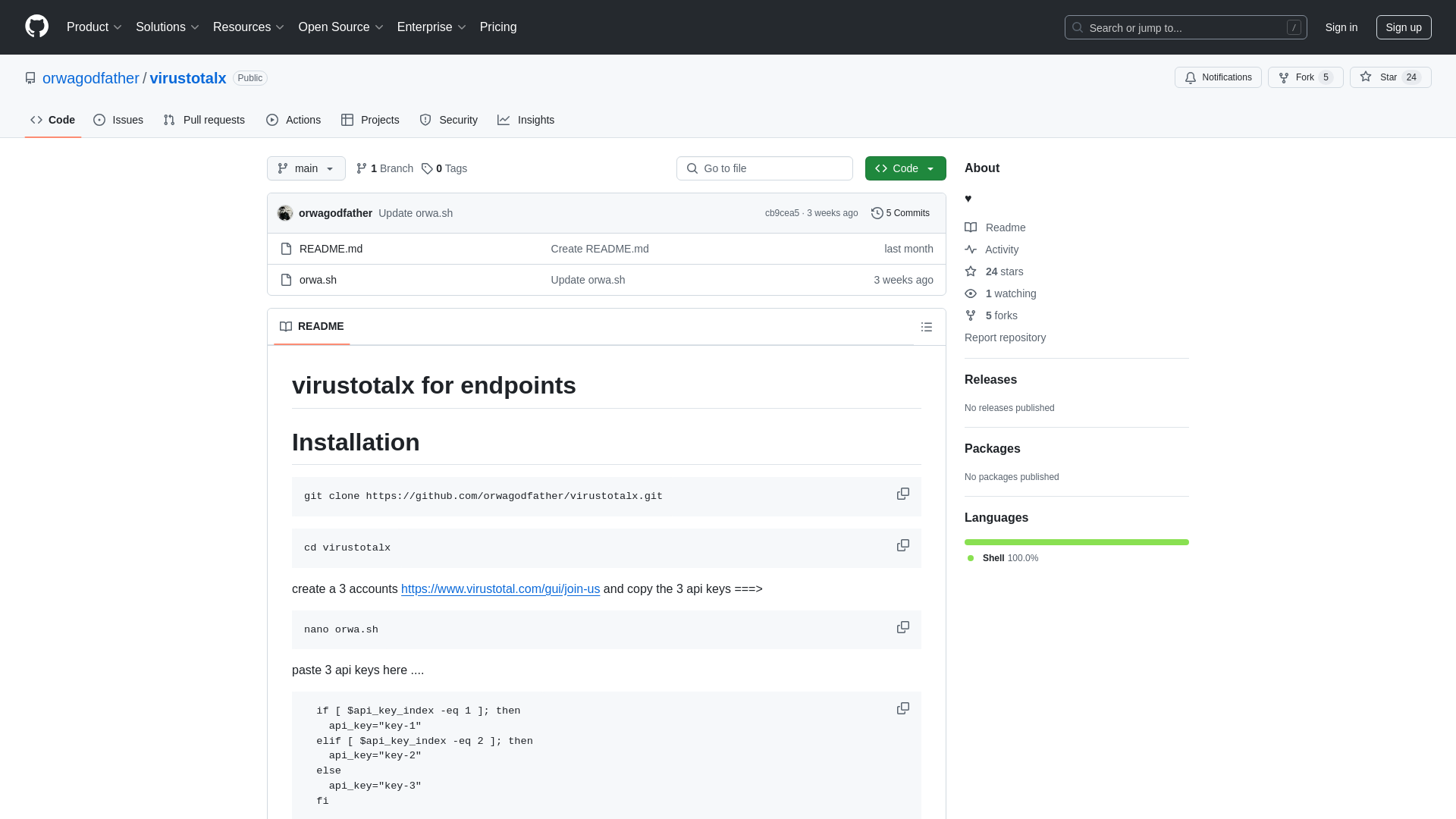Copy the cd virustotalx command
Image resolution: width=1456 pixels, height=819 pixels.
click(x=902, y=545)
